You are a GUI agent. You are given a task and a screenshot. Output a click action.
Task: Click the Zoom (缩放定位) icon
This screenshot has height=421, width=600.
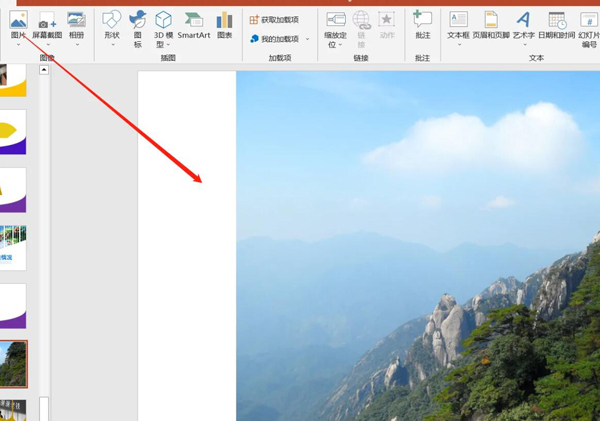click(336, 19)
